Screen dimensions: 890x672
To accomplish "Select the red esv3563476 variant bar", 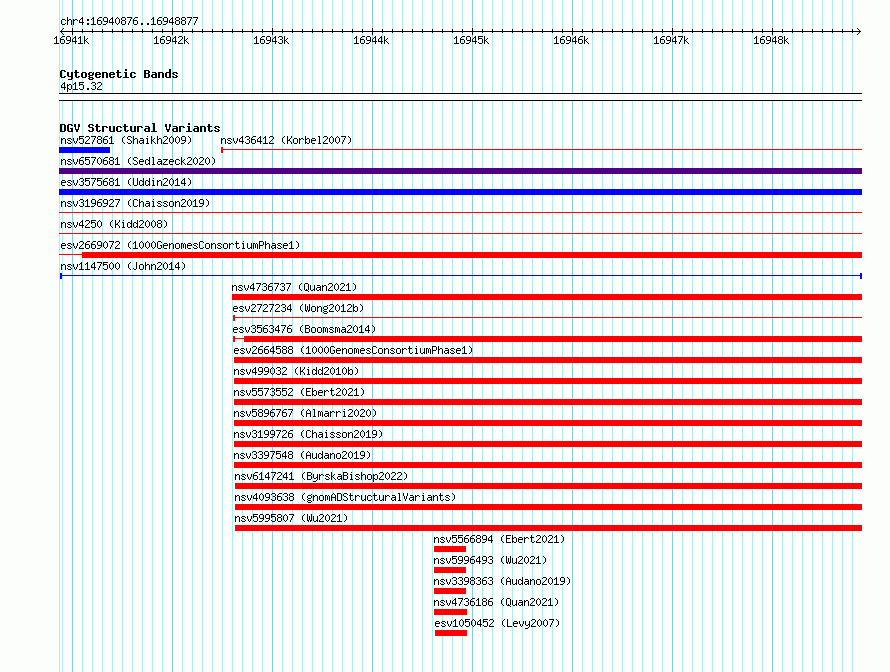I will (553, 339).
